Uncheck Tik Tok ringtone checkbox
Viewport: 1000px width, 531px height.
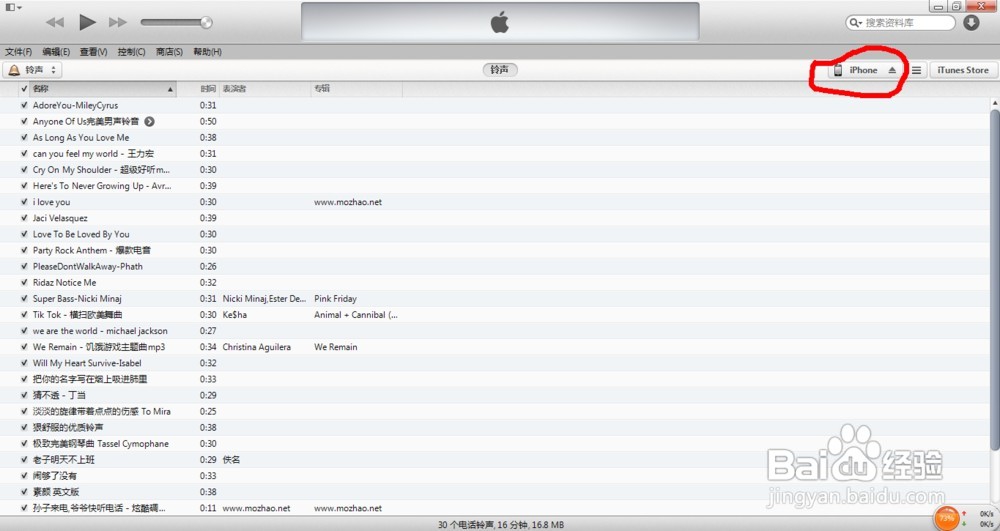point(24,314)
